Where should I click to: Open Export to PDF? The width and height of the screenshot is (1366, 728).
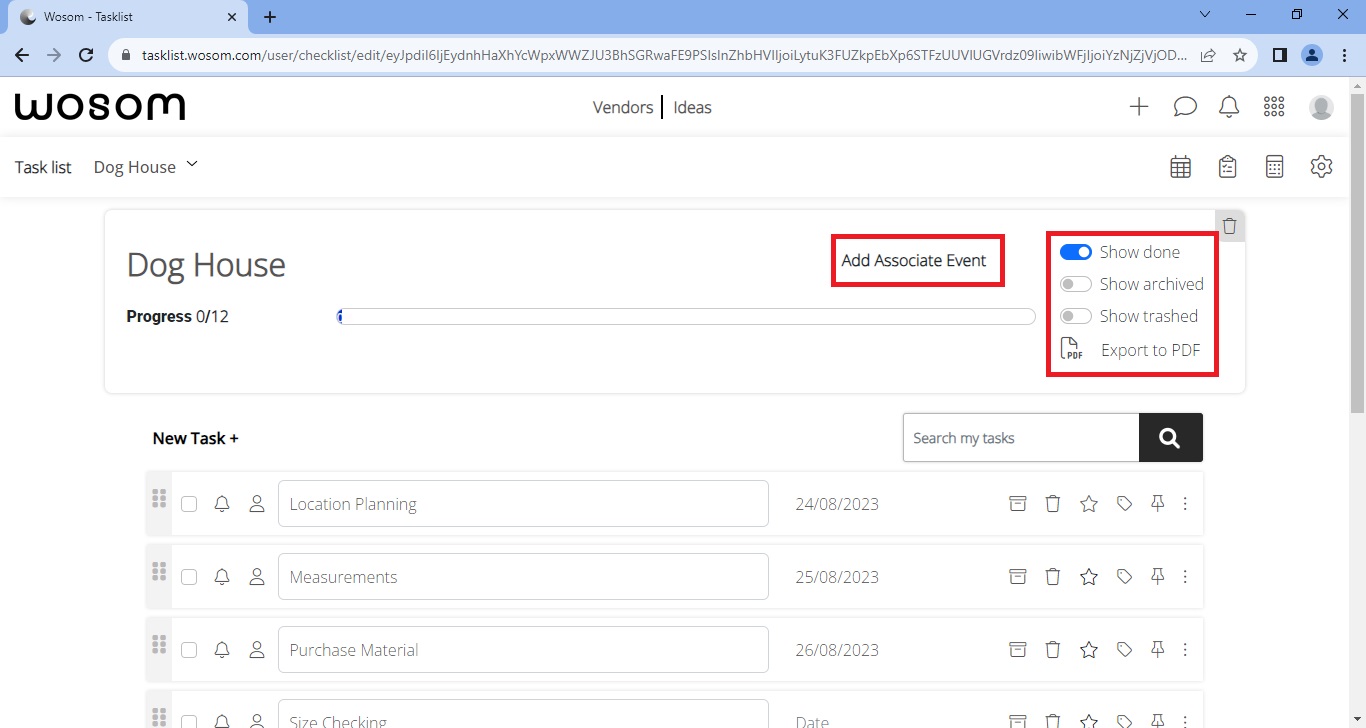click(x=1135, y=349)
